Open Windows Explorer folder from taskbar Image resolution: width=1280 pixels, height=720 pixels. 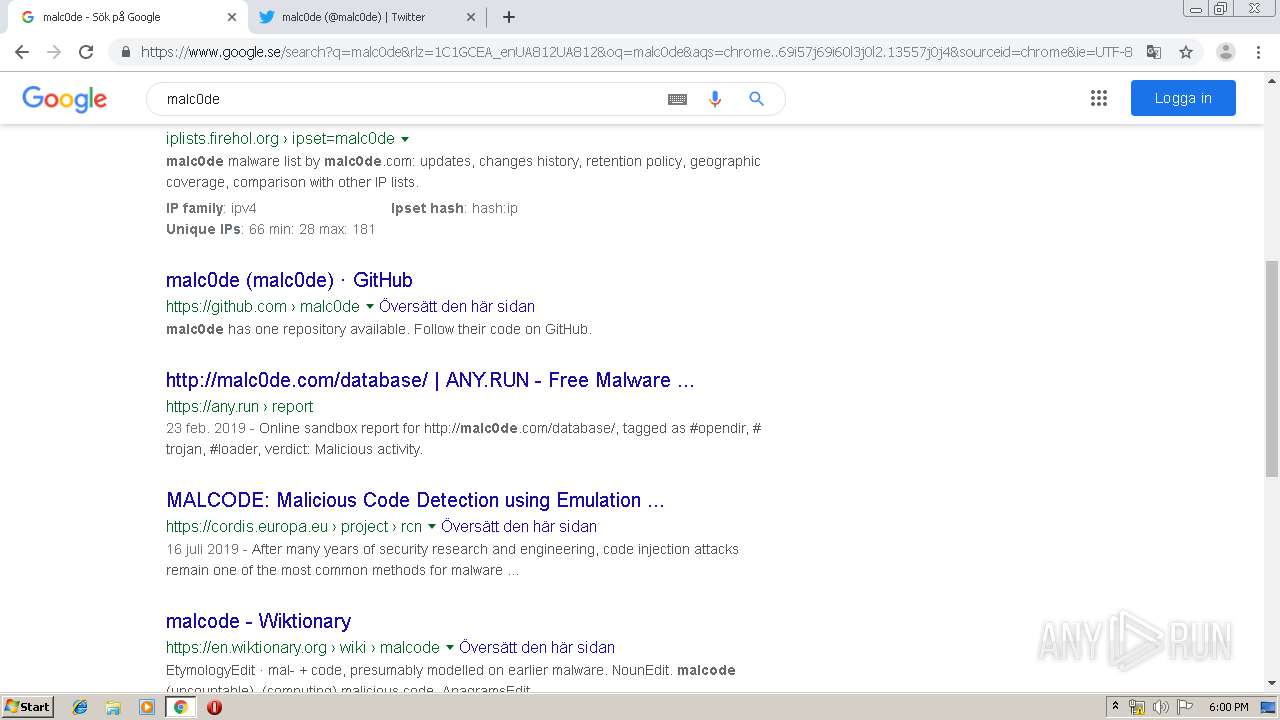[x=113, y=707]
